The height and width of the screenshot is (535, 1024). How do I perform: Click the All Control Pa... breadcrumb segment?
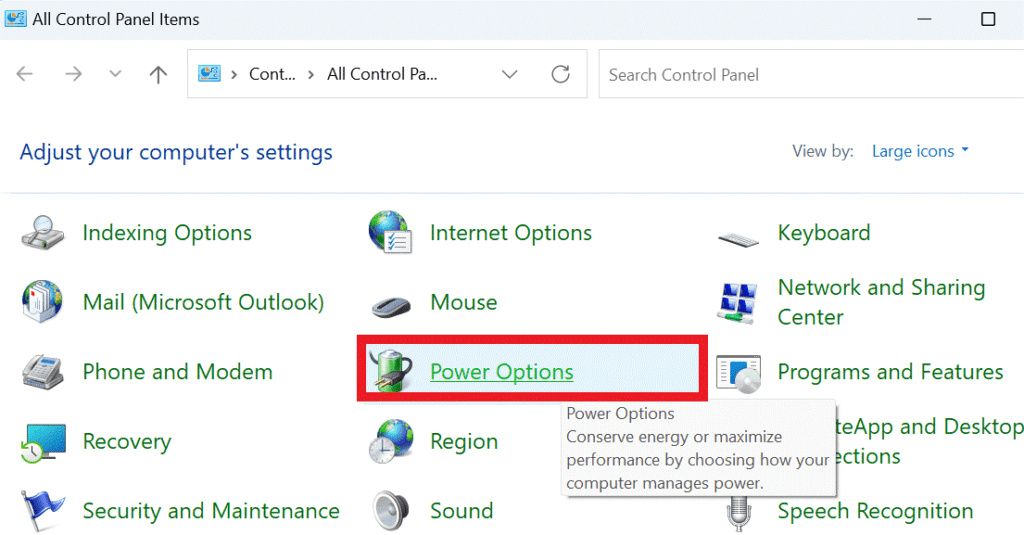click(382, 74)
